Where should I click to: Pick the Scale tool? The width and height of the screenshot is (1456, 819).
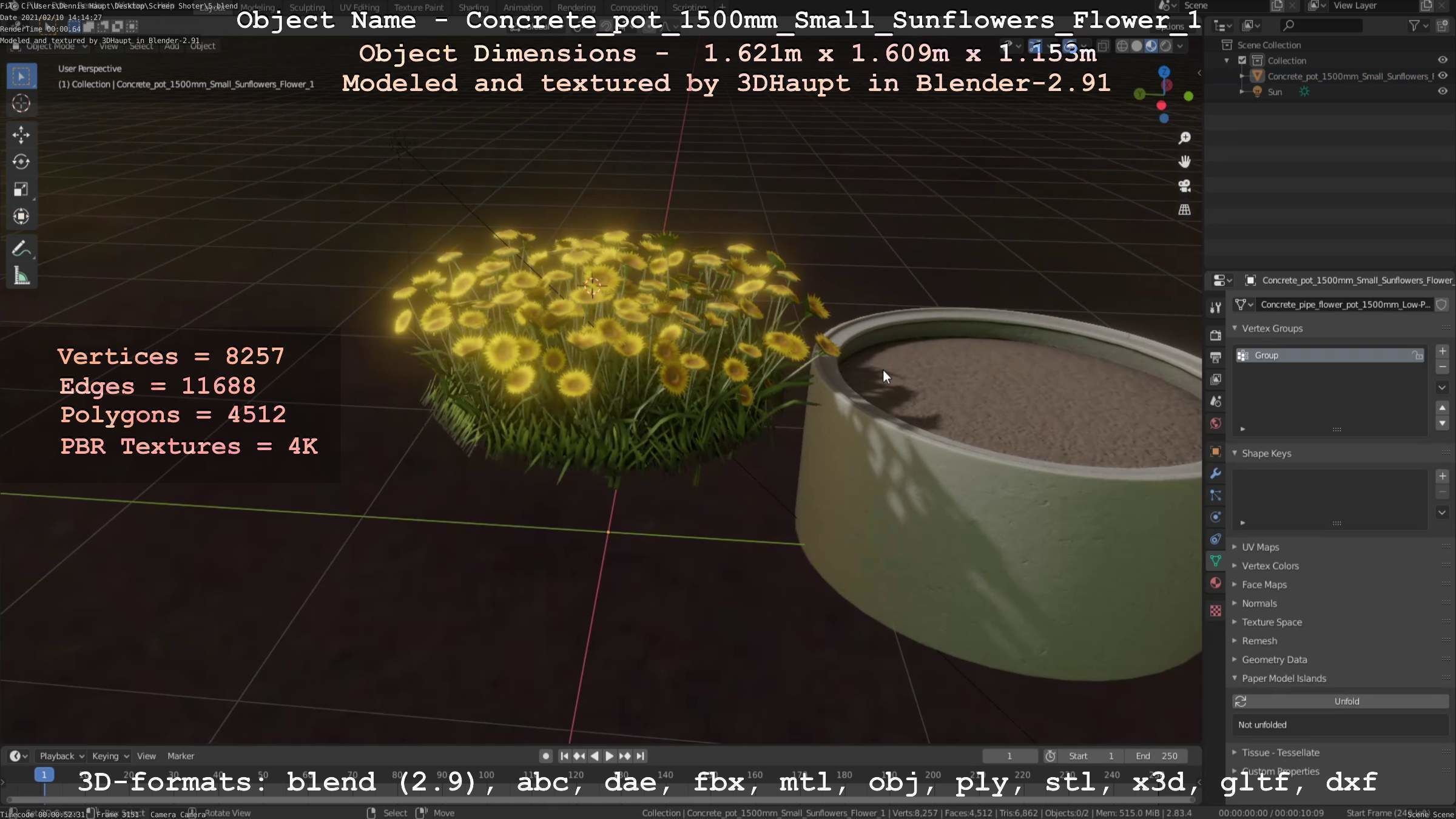[21, 189]
